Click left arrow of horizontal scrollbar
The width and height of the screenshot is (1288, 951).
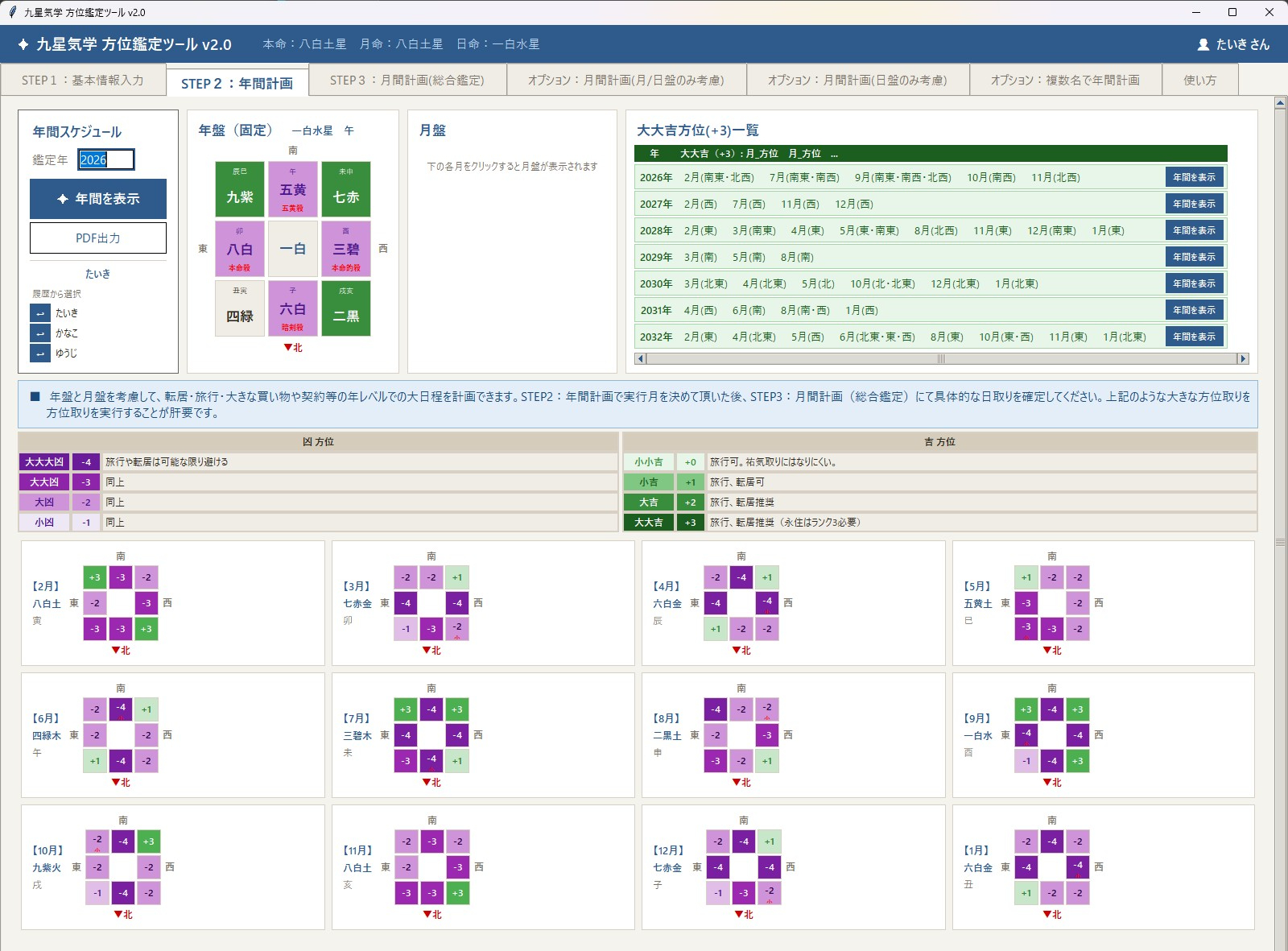point(641,359)
